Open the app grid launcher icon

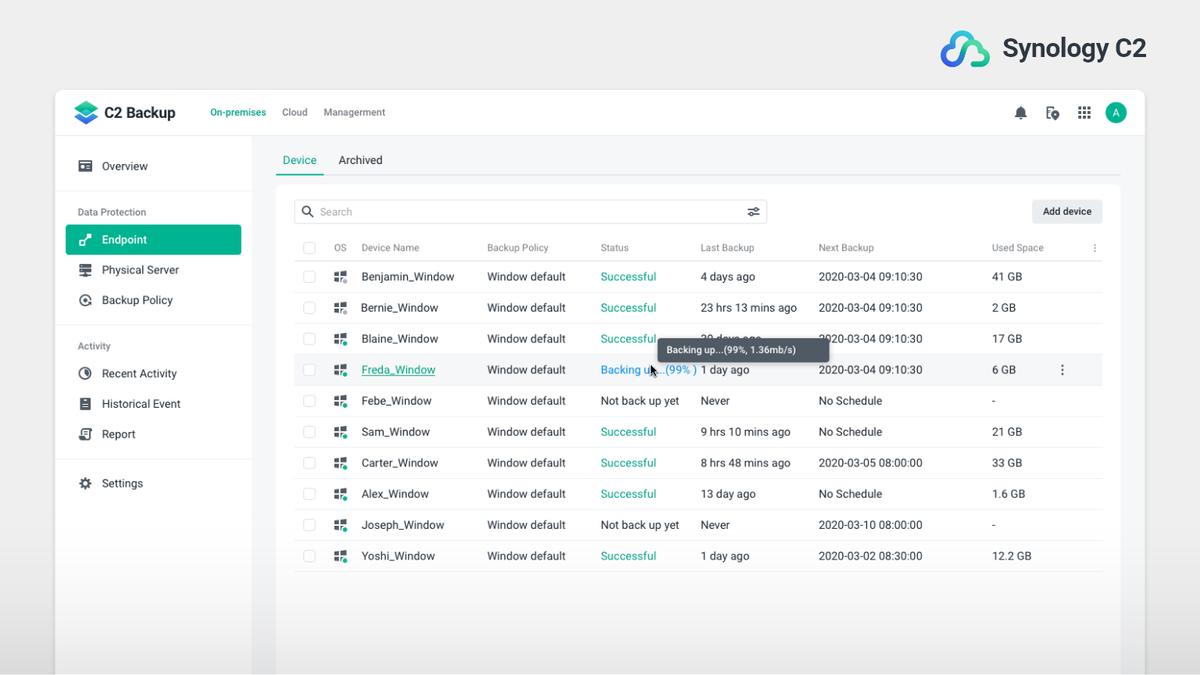(x=1084, y=113)
